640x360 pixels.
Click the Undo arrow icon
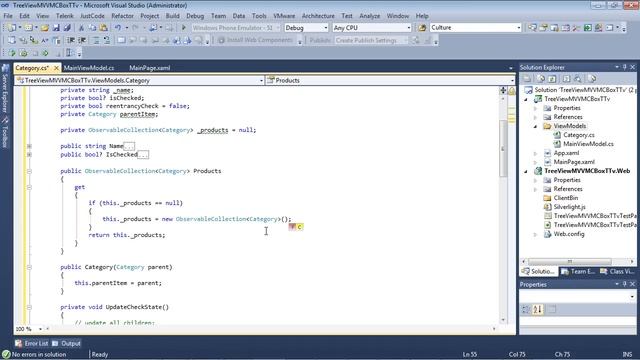118,28
